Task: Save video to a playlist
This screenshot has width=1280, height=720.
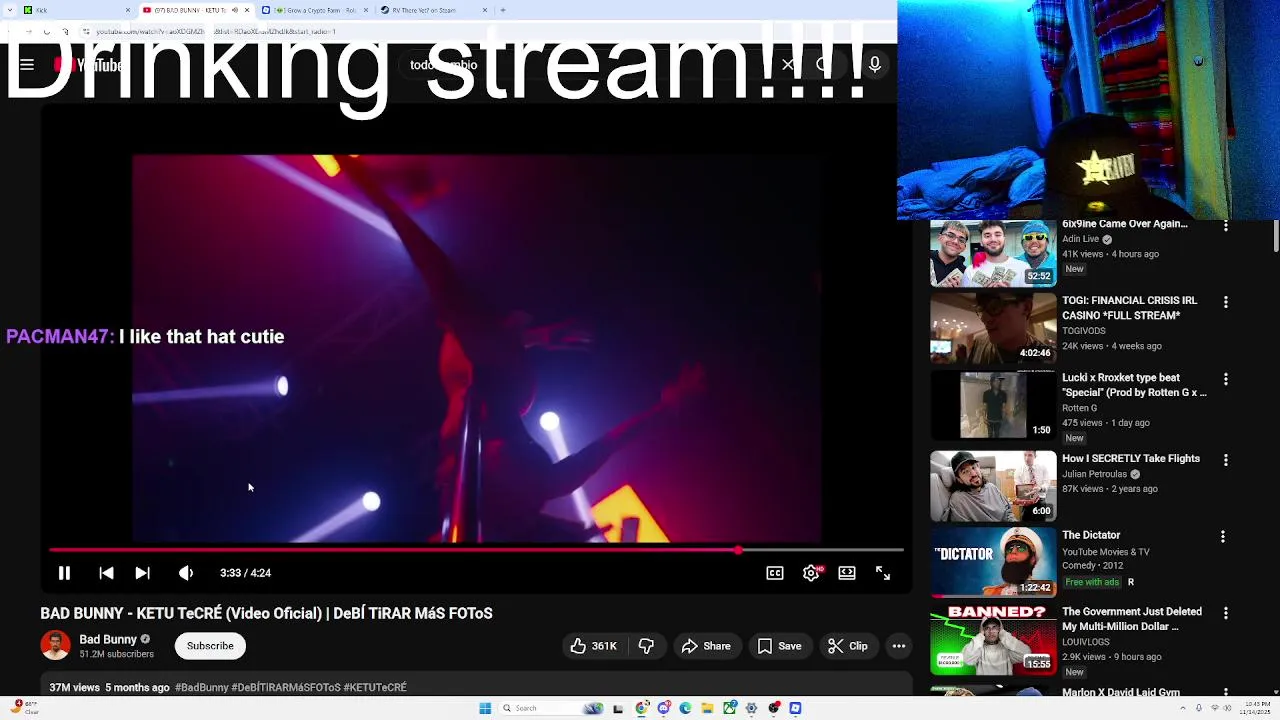Action: (x=779, y=646)
